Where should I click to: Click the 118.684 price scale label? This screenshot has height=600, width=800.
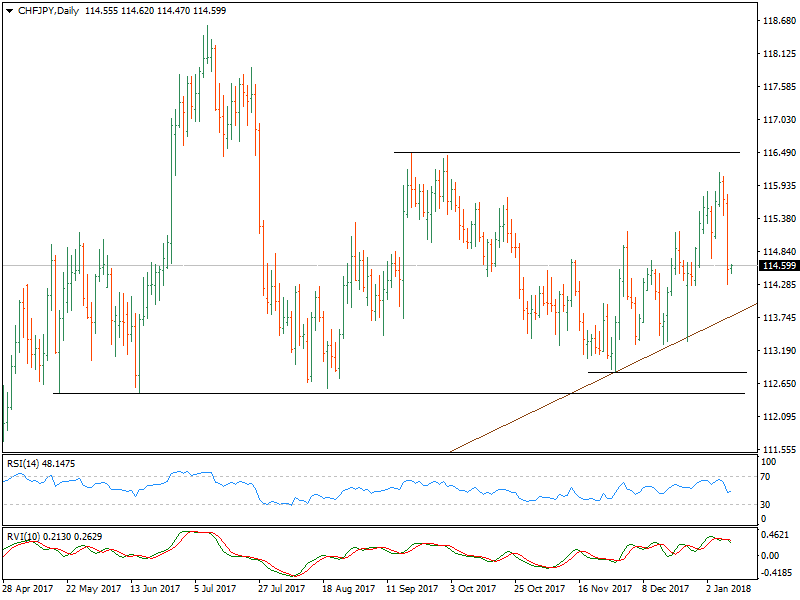(778, 21)
